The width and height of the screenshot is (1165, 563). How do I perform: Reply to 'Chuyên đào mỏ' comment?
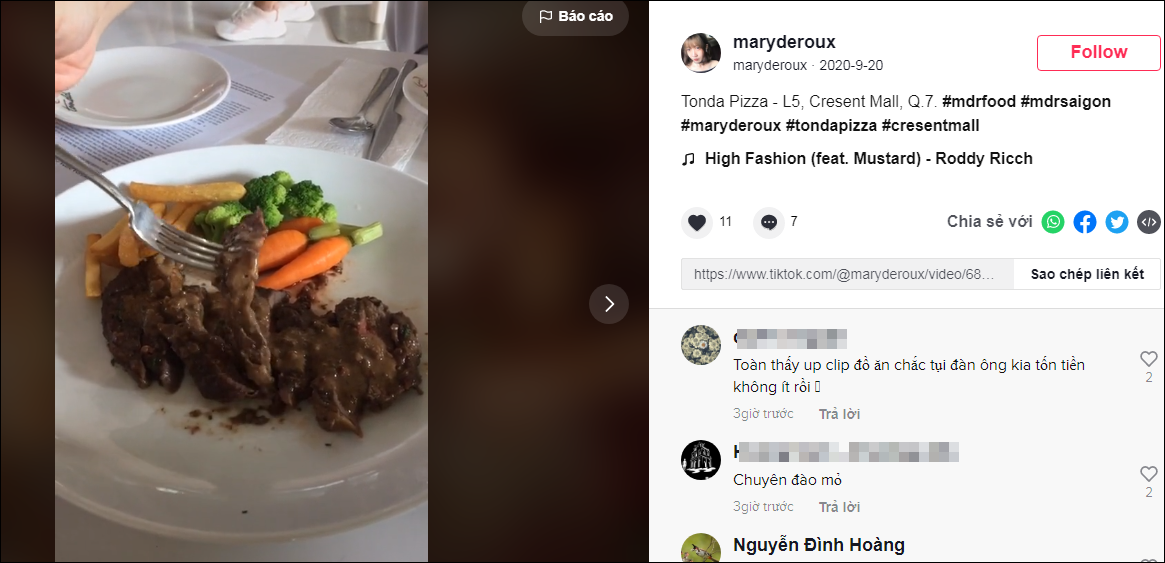(839, 507)
